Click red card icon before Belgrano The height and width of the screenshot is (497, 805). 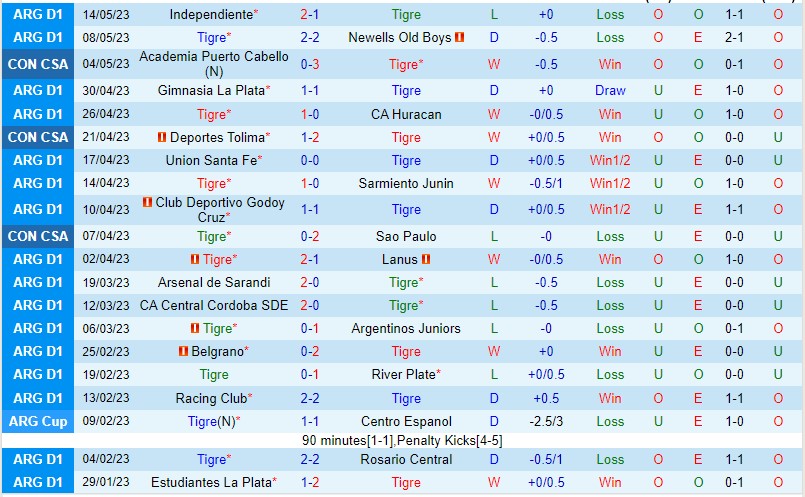click(183, 351)
